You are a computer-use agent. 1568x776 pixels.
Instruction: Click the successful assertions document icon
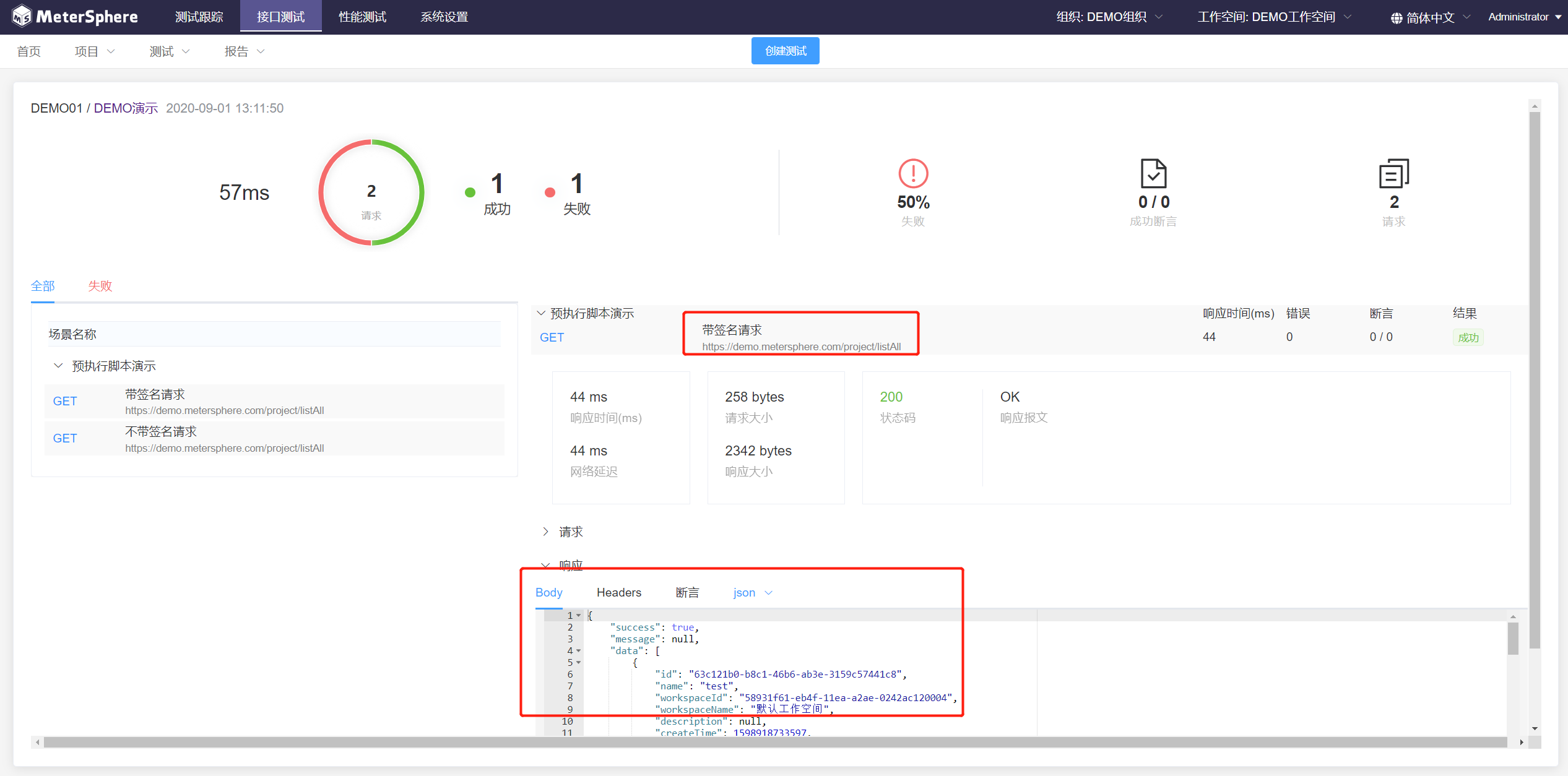point(1153,174)
